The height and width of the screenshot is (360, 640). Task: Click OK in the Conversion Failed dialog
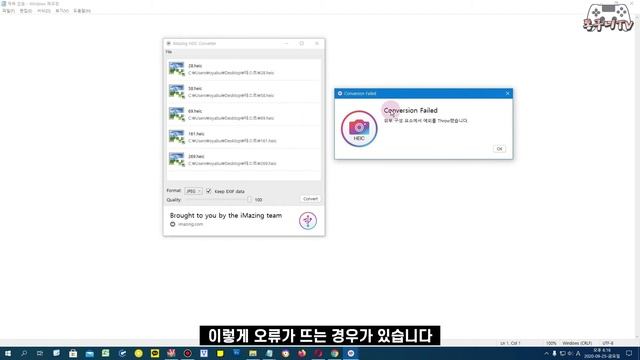[x=499, y=149]
